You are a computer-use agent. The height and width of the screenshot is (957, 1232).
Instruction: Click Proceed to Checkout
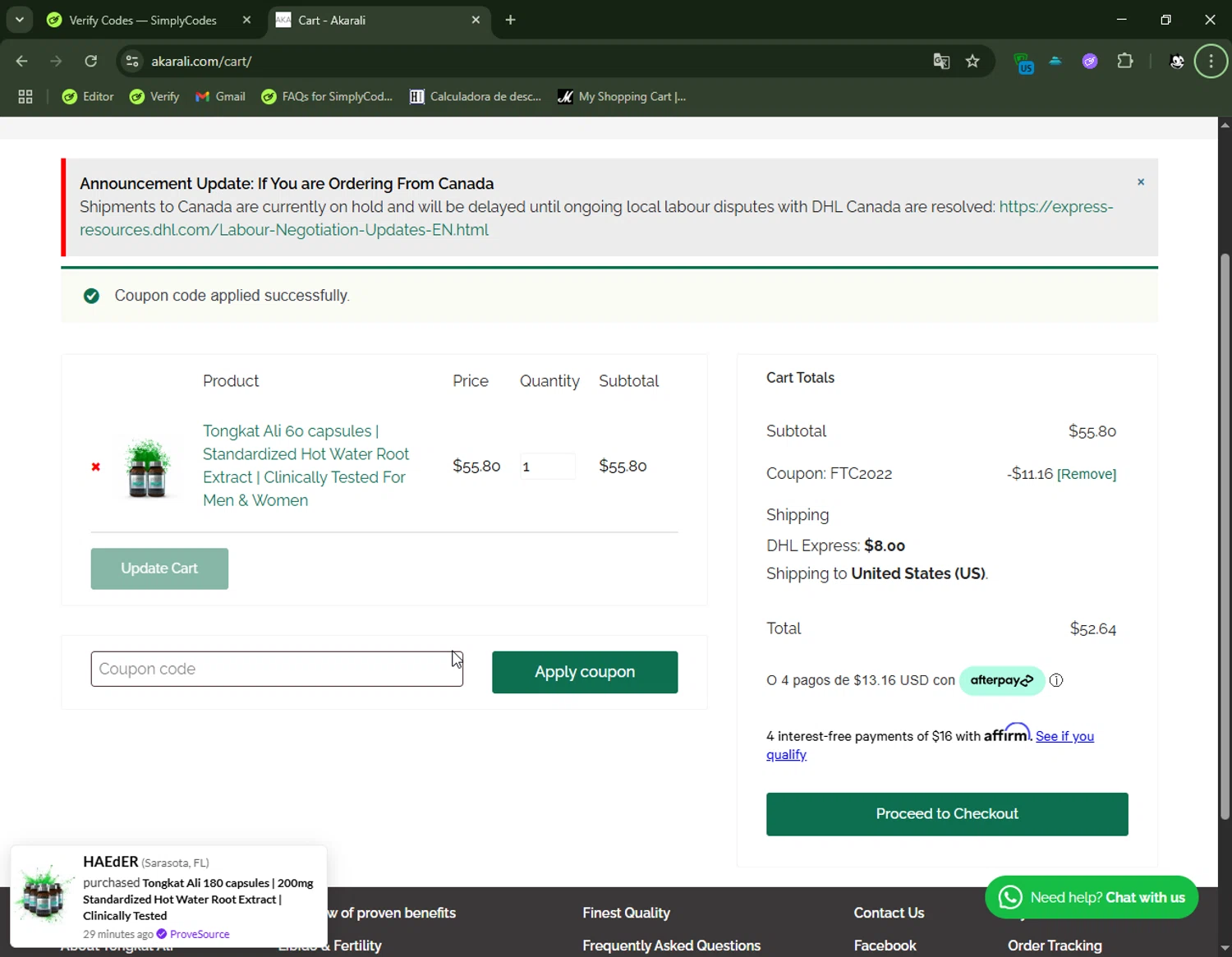(x=947, y=814)
